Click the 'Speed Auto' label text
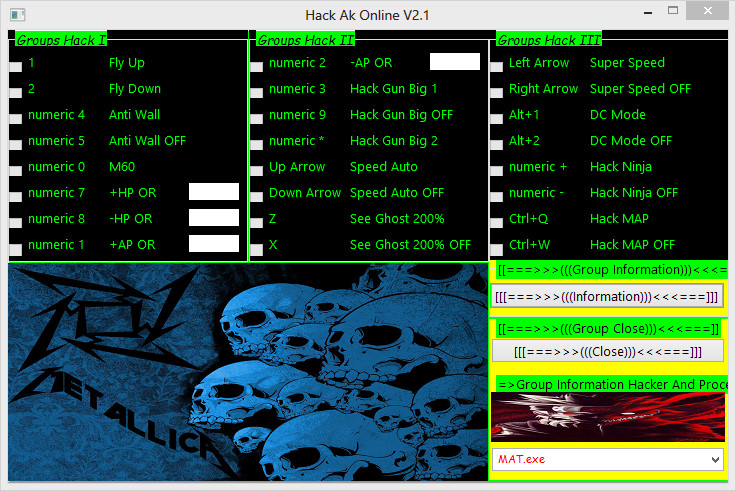This screenshot has width=736, height=491. point(383,167)
